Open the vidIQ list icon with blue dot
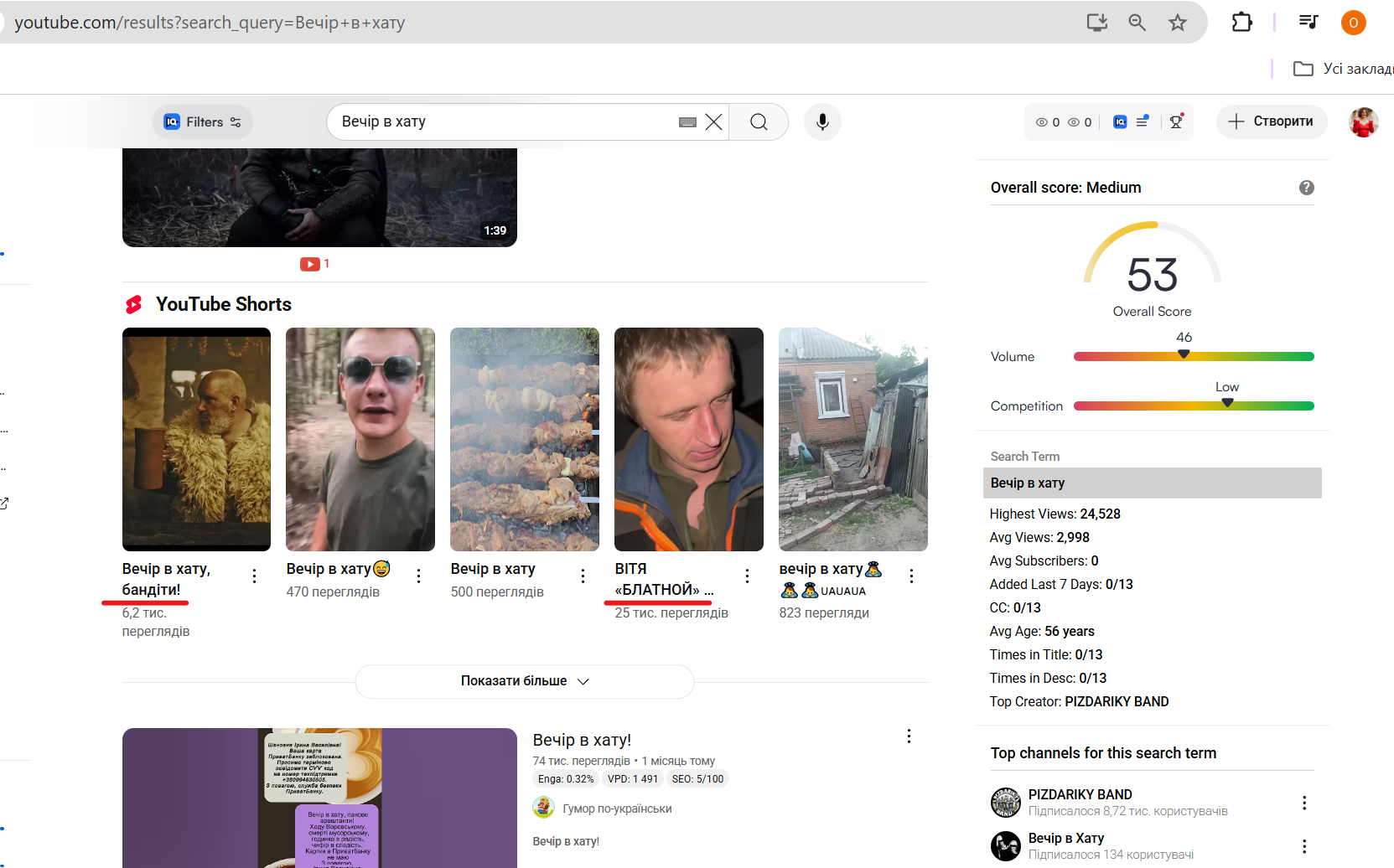The height and width of the screenshot is (868, 1394). pyautogui.click(x=1143, y=121)
